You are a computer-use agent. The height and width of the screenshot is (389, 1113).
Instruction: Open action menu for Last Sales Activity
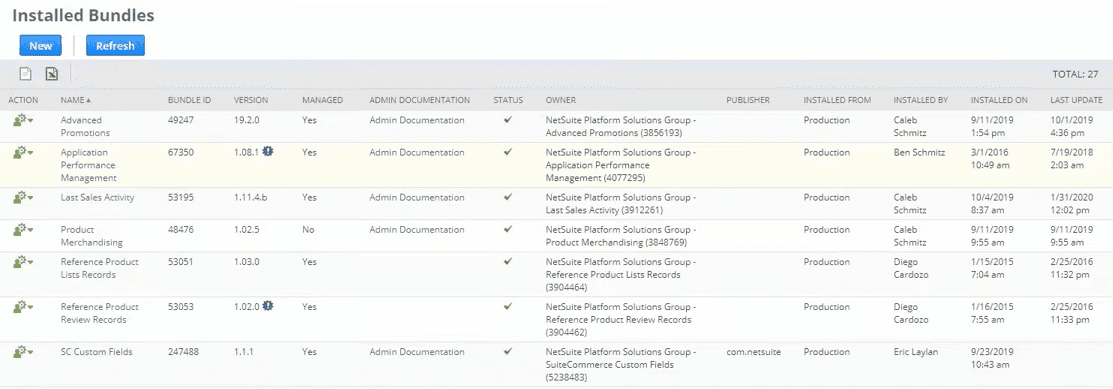[x=23, y=197]
